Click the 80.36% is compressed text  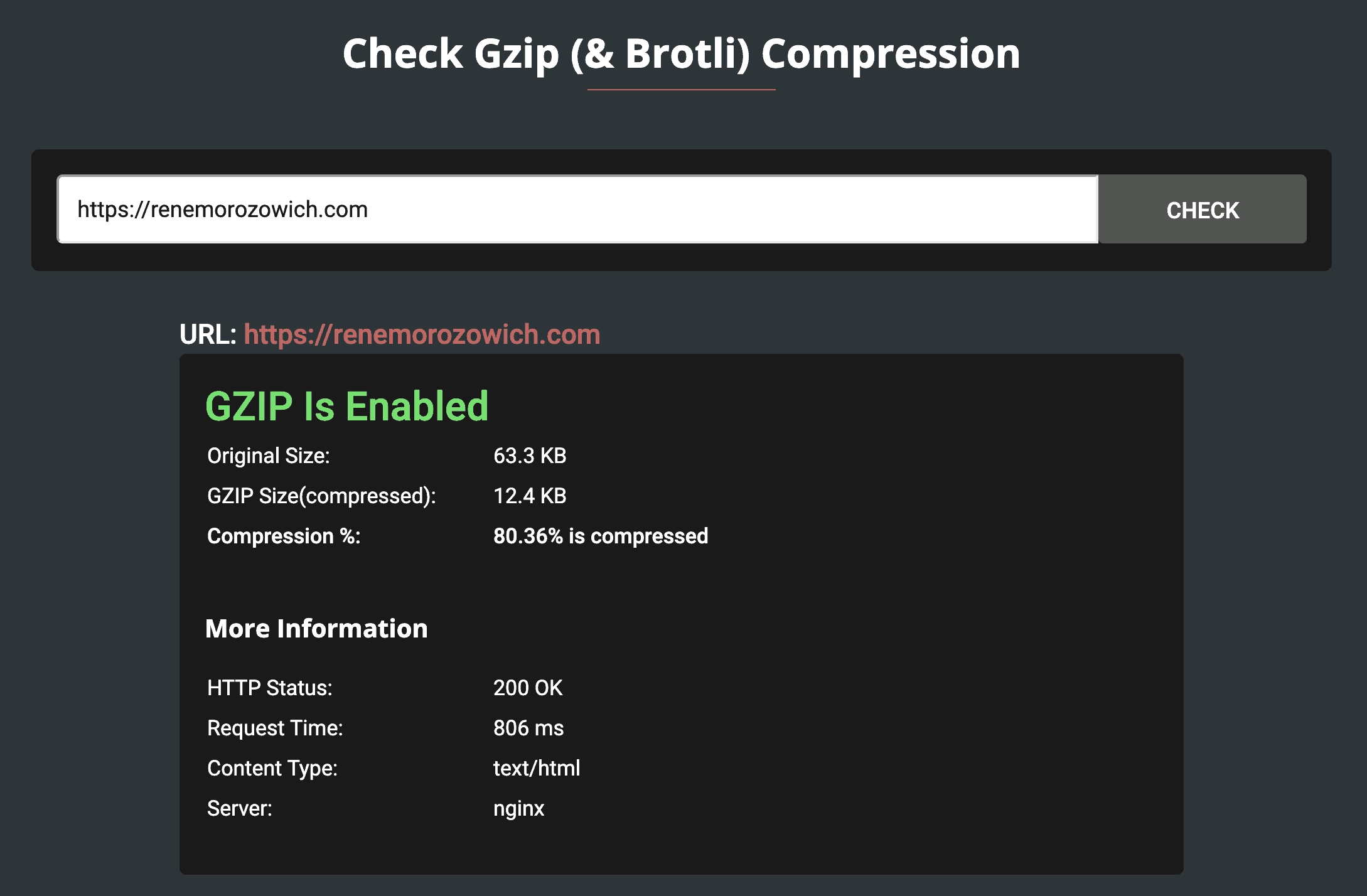[x=601, y=536]
